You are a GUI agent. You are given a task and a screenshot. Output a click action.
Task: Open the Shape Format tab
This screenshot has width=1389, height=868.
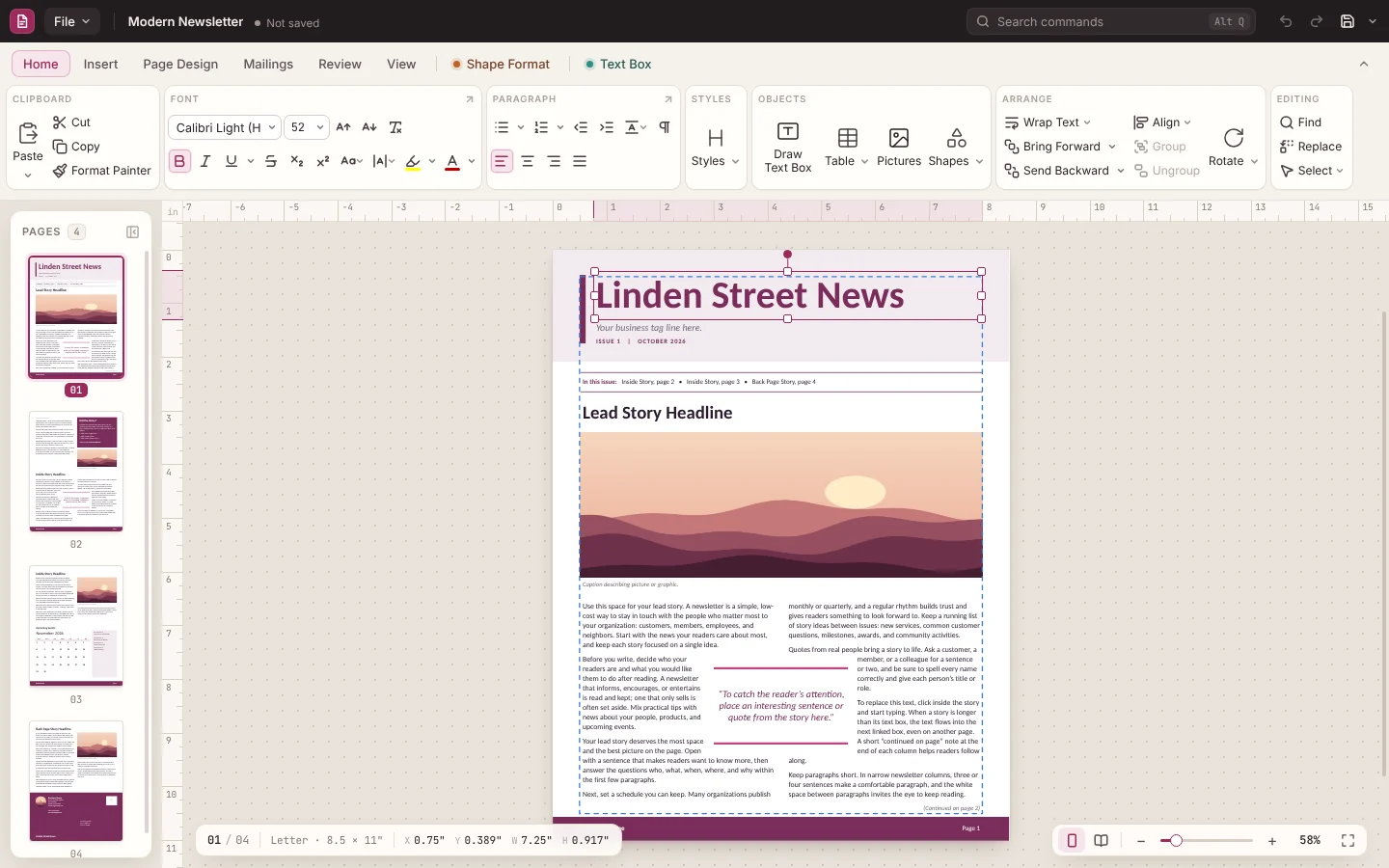[501, 64]
